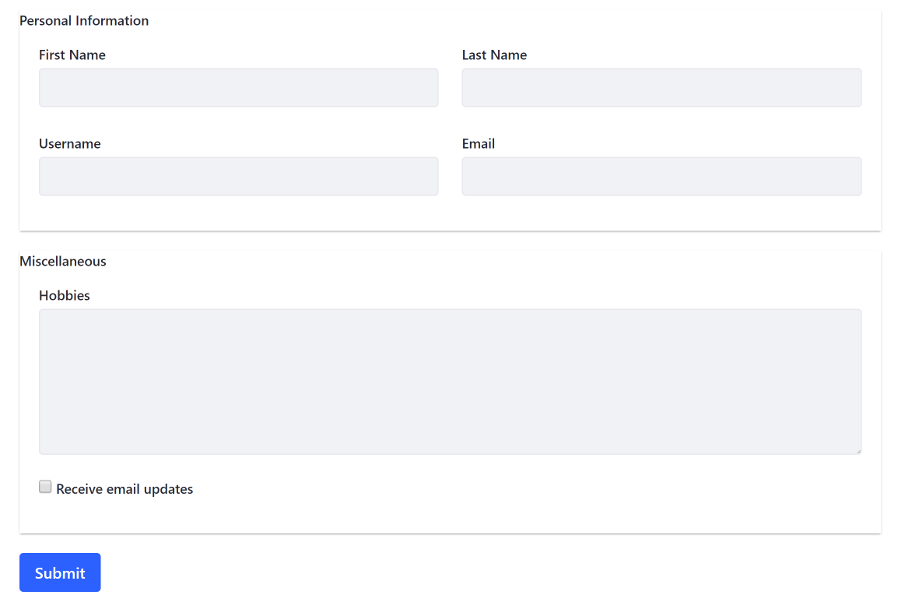This screenshot has width=900, height=609.
Task: Focus the Last Name text box
Action: pyautogui.click(x=661, y=88)
